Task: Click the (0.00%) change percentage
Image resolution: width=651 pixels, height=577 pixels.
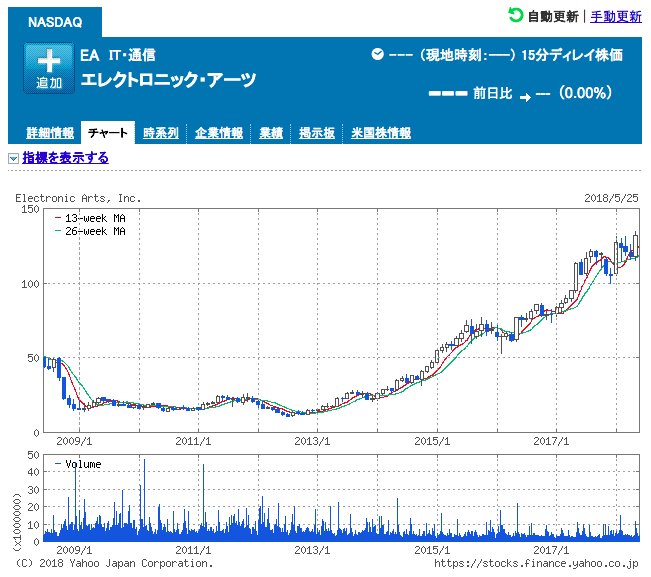Action: pos(585,93)
